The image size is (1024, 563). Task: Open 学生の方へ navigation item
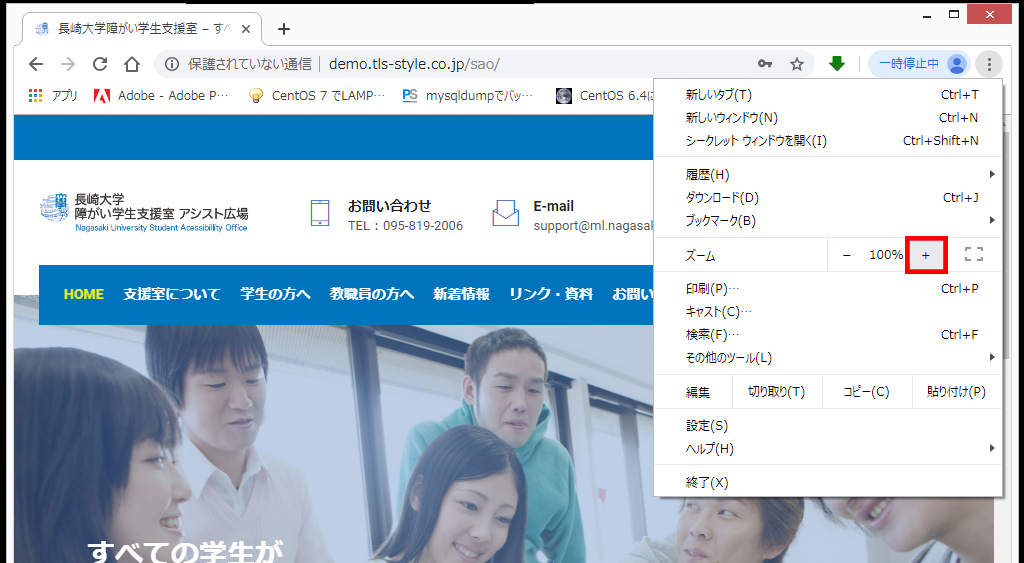click(276, 294)
